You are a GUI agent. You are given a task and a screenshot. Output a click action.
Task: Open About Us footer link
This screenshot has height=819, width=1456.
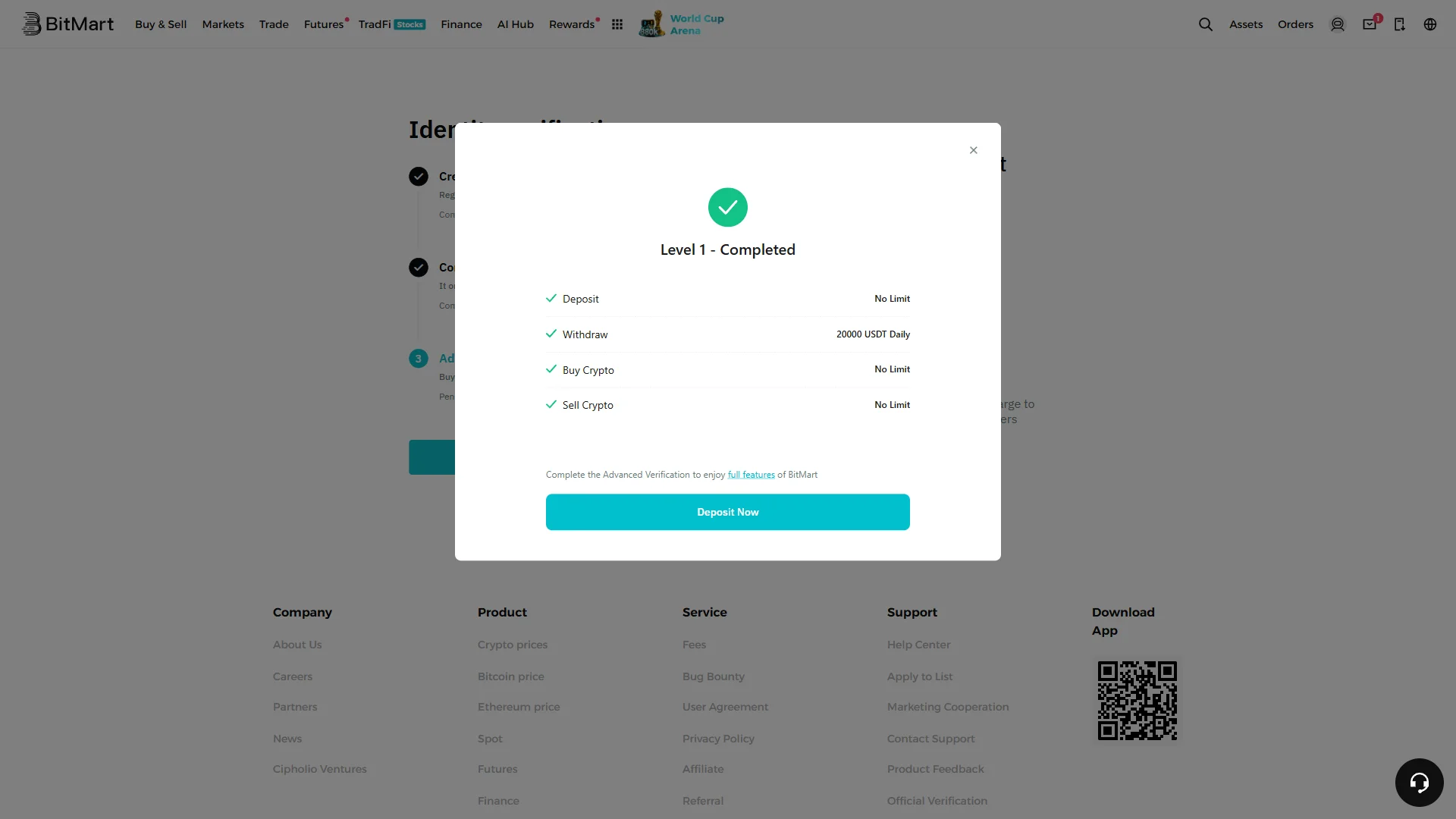coord(297,645)
